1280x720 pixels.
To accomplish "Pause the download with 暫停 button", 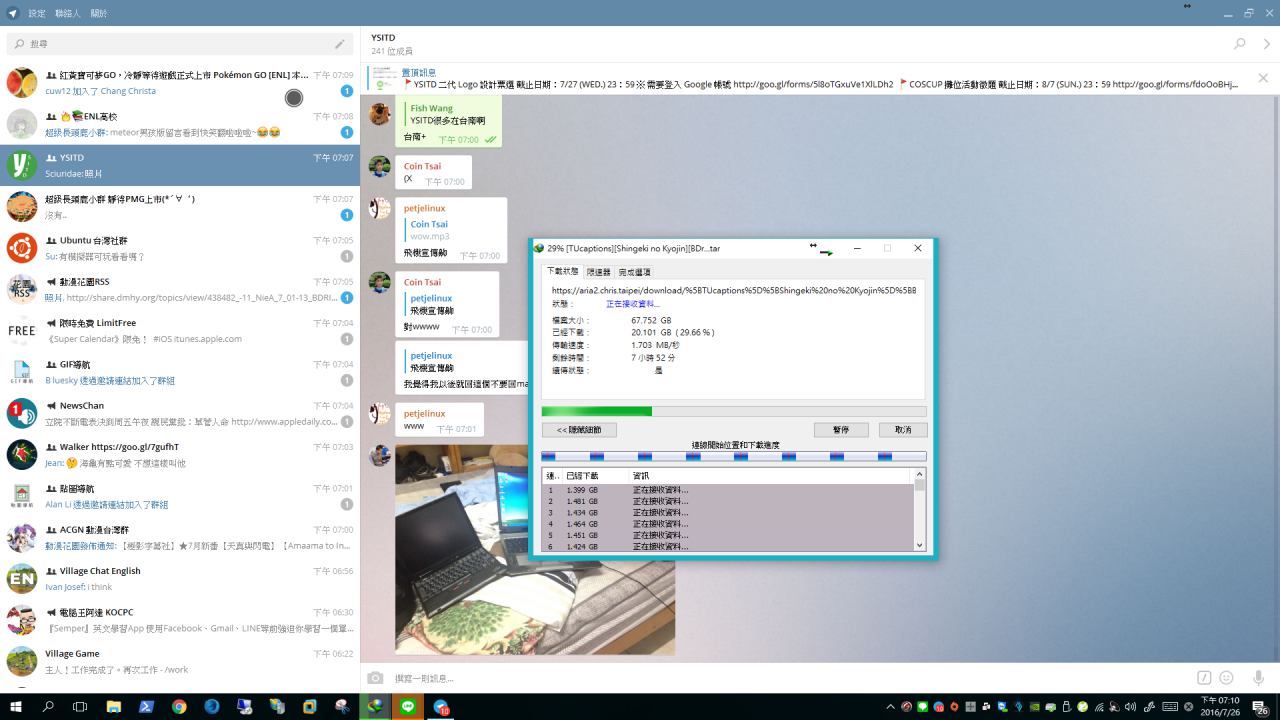I will tap(840, 430).
